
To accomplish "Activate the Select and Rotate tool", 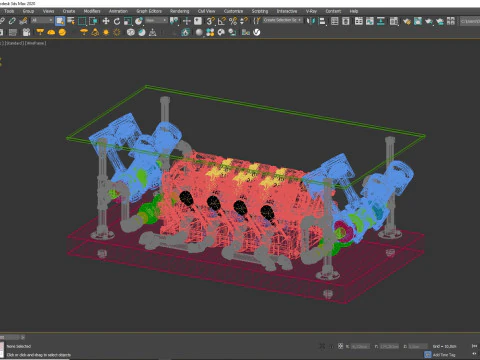I will coord(117,21).
